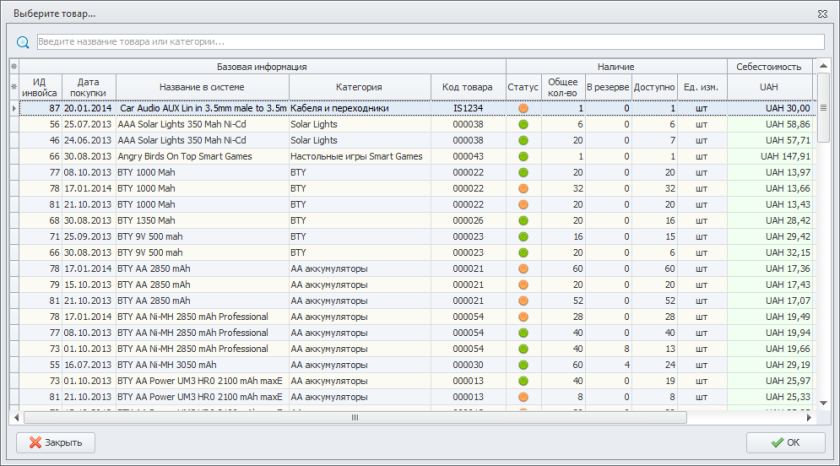Click the Себестоимость band header
Image resolution: width=840 pixels, height=466 pixels.
tap(768, 66)
